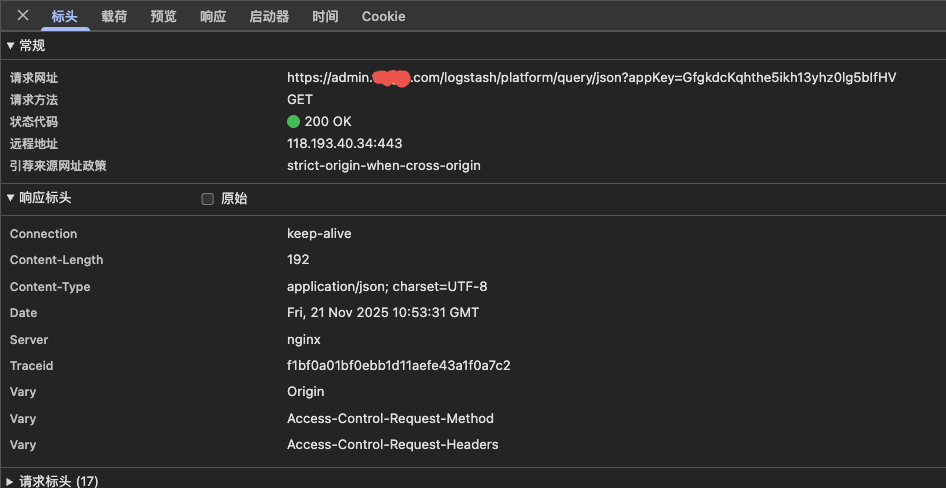Image resolution: width=946 pixels, height=488 pixels.
Task: Click the strict-origin-when-cross-origin policy value
Action: (x=383, y=165)
